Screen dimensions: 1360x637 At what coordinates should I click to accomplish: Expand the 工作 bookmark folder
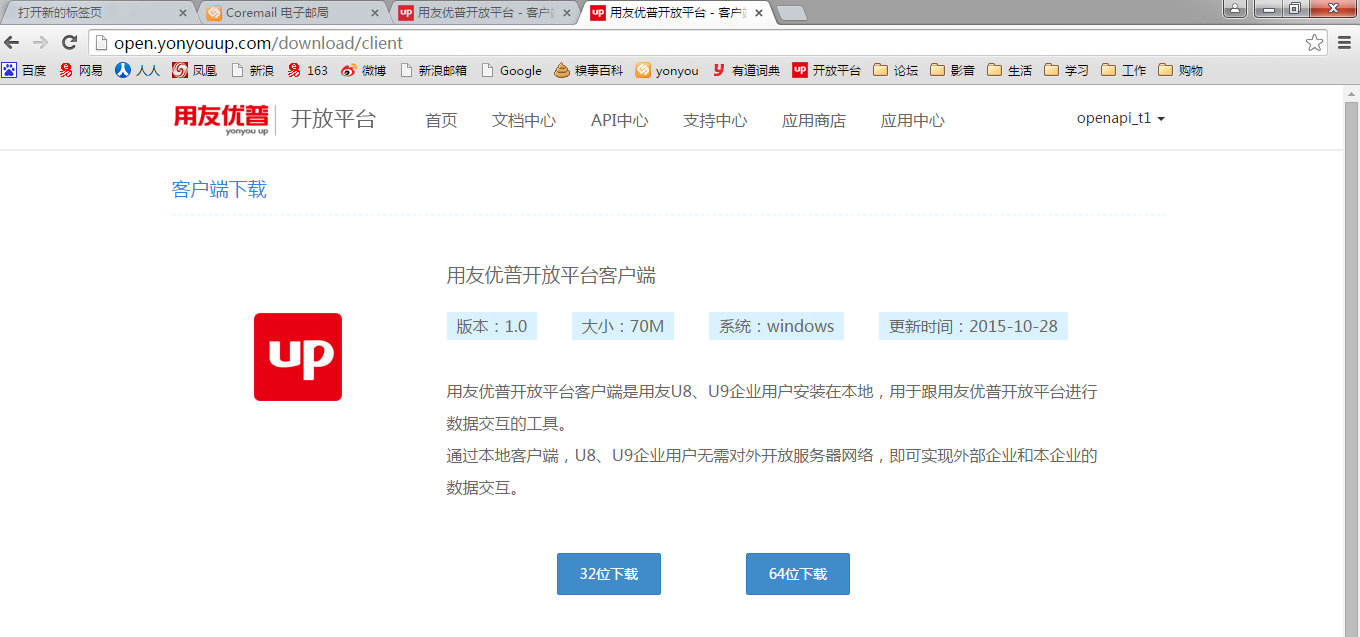(1123, 70)
